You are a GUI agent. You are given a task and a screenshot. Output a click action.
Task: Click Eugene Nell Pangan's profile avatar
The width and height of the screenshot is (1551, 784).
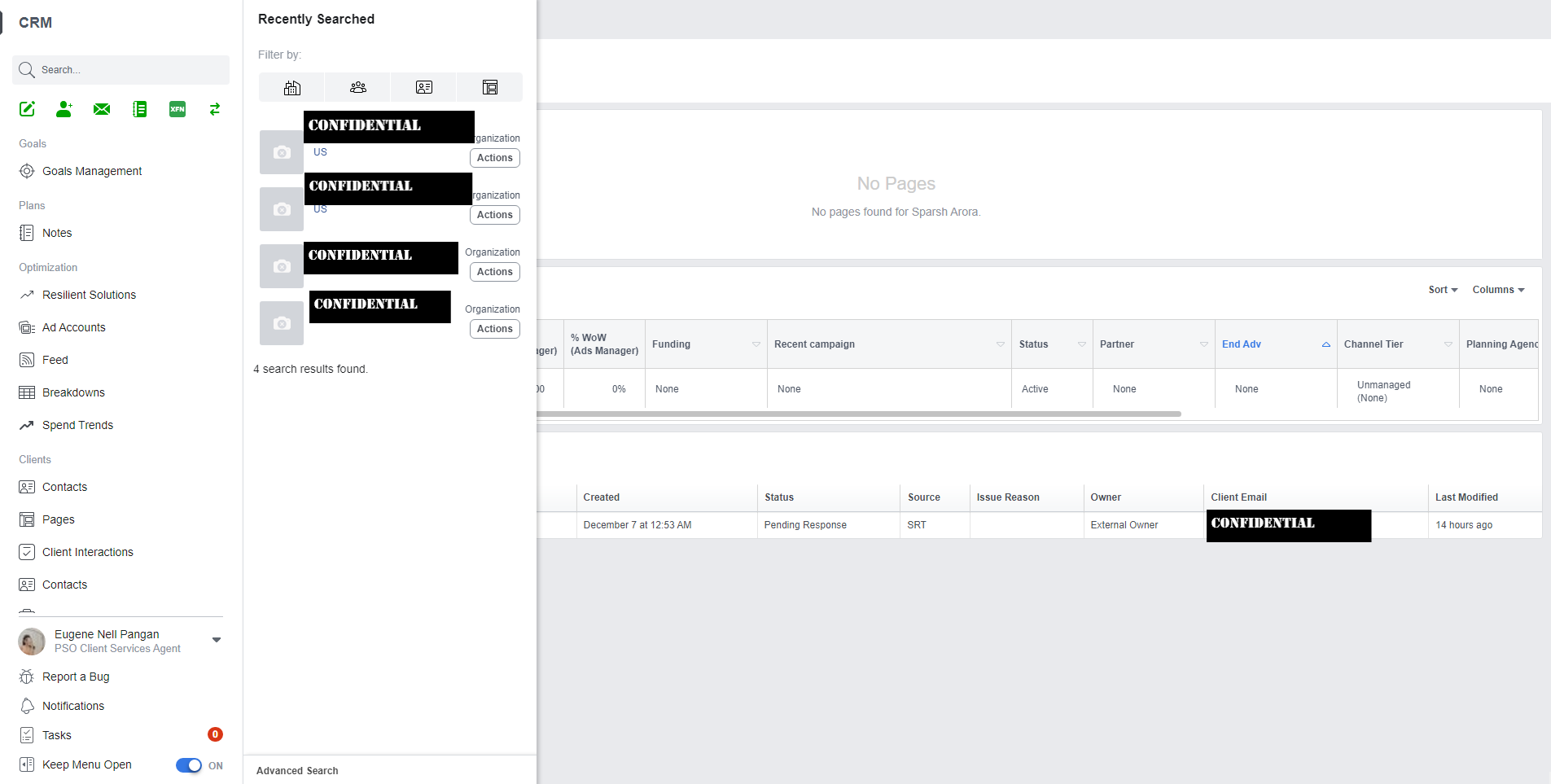(32, 642)
